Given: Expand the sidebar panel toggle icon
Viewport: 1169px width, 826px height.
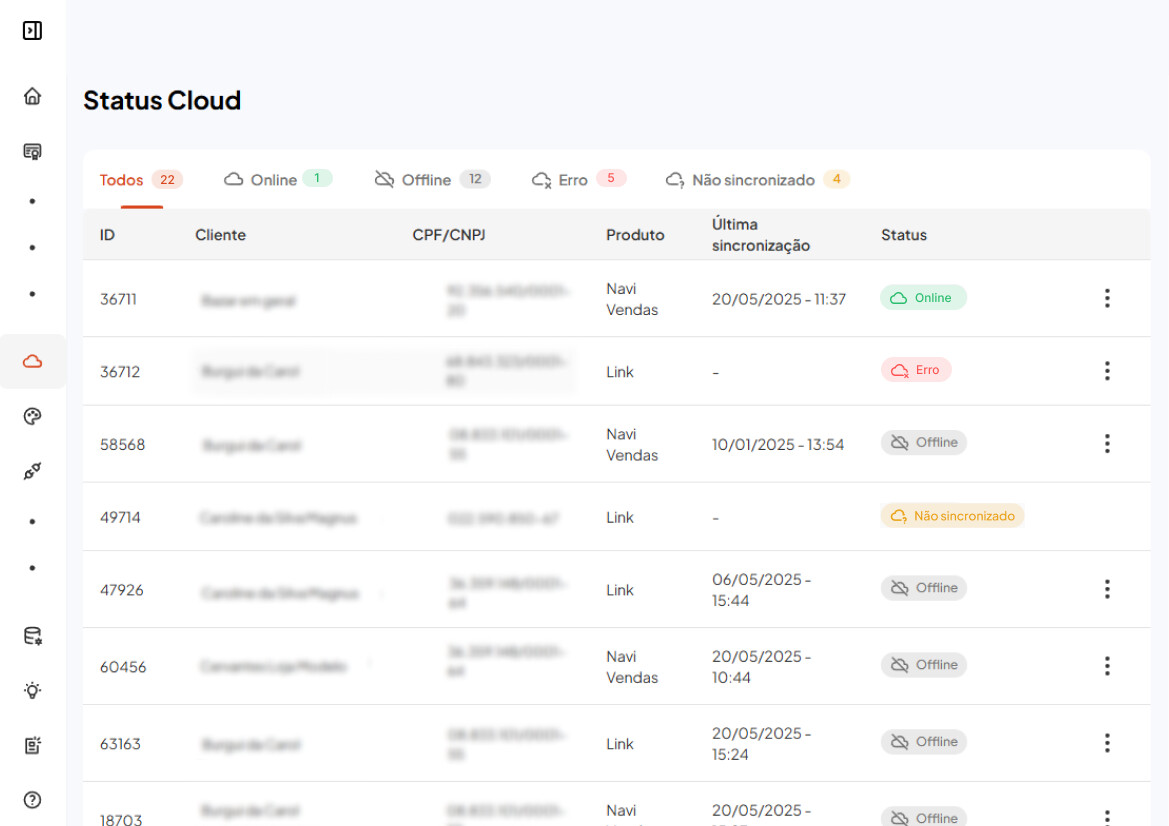Looking at the screenshot, I should point(32,31).
